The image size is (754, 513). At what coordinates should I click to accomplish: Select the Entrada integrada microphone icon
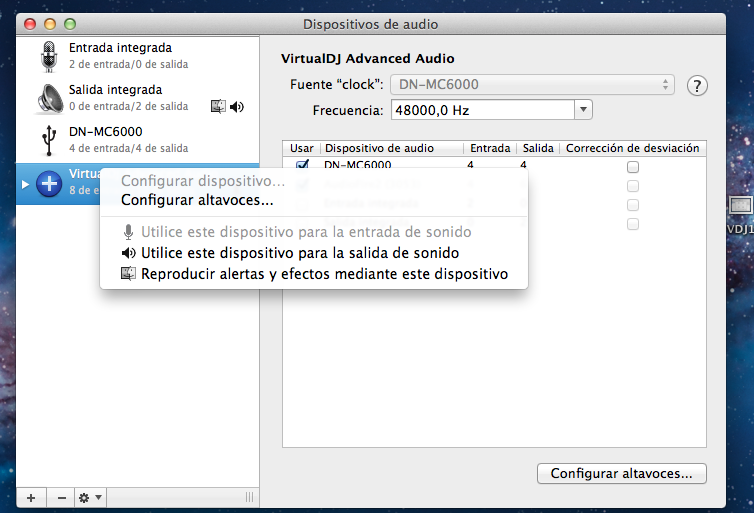(x=49, y=56)
